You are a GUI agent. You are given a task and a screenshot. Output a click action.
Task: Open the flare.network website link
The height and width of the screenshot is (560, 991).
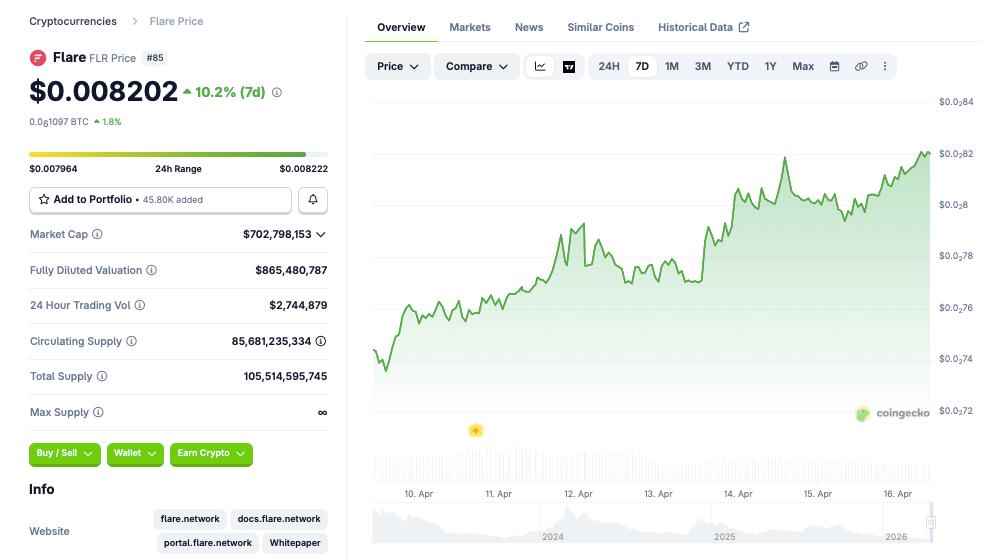[x=190, y=519]
